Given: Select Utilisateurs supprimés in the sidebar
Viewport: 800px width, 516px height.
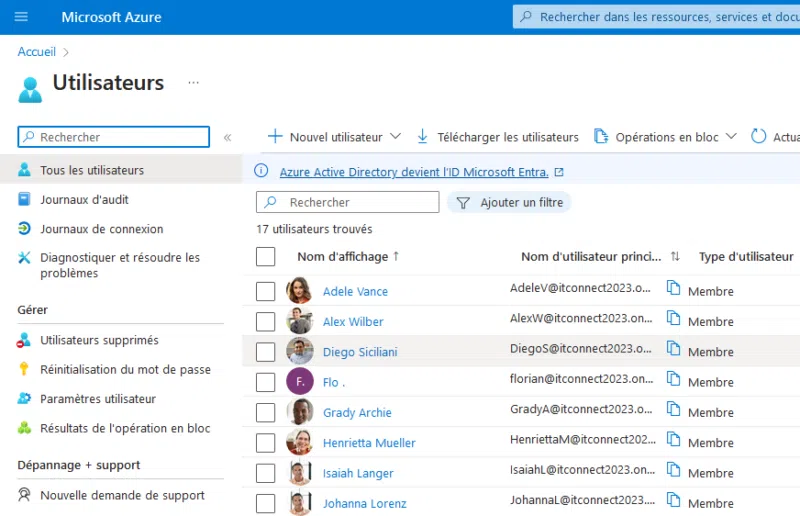Looking at the screenshot, I should pos(99,340).
